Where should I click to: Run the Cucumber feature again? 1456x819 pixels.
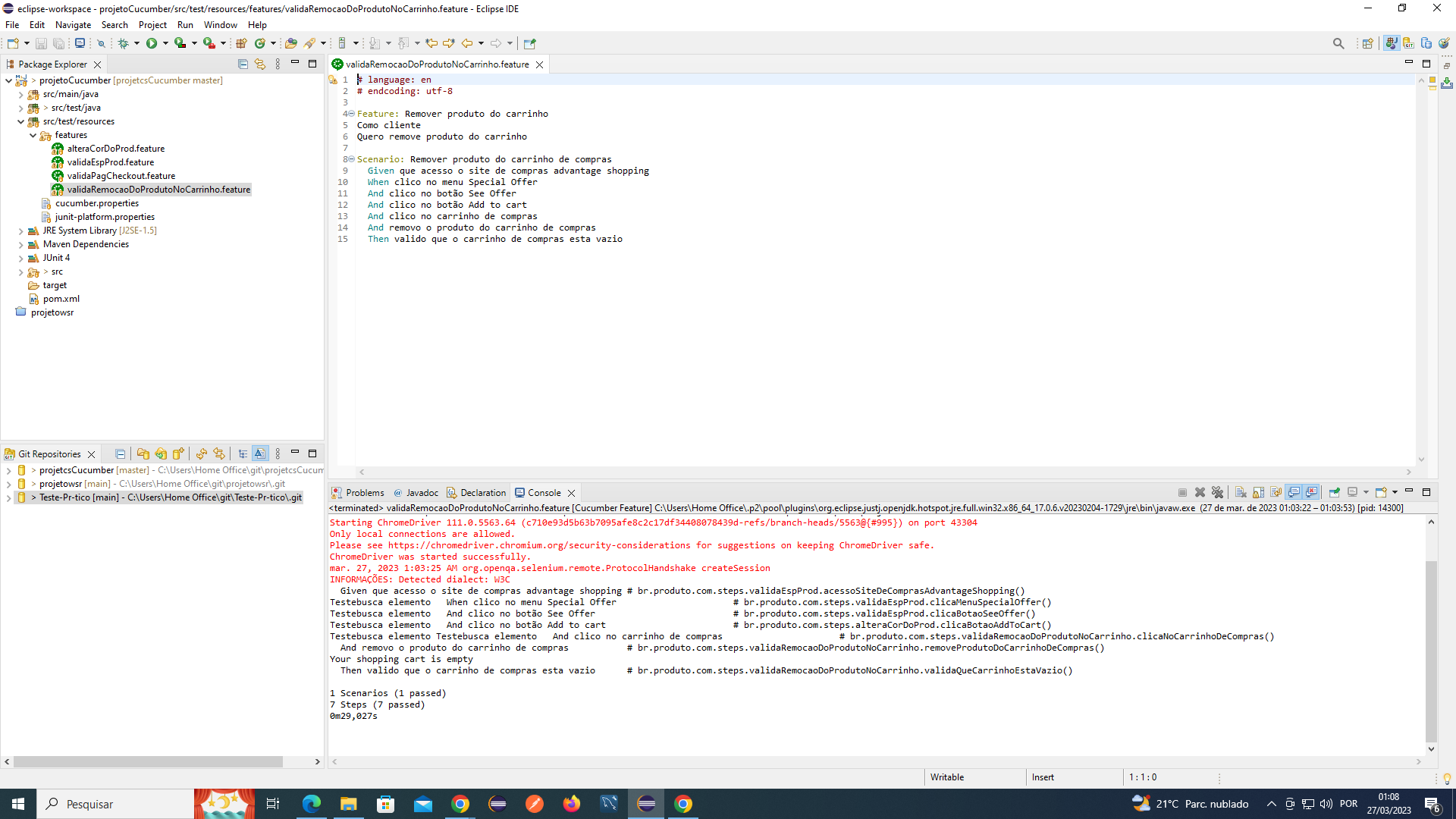click(x=152, y=43)
